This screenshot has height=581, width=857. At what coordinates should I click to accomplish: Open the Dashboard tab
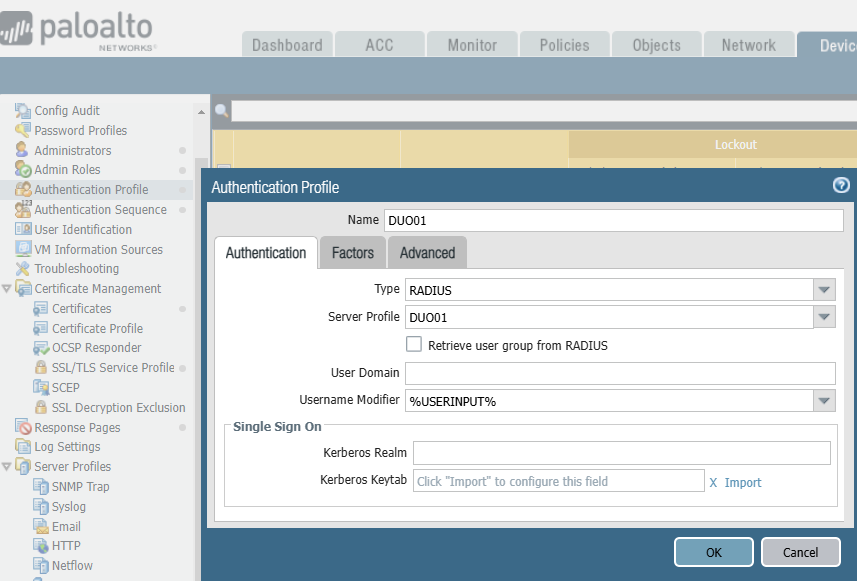click(x=287, y=45)
